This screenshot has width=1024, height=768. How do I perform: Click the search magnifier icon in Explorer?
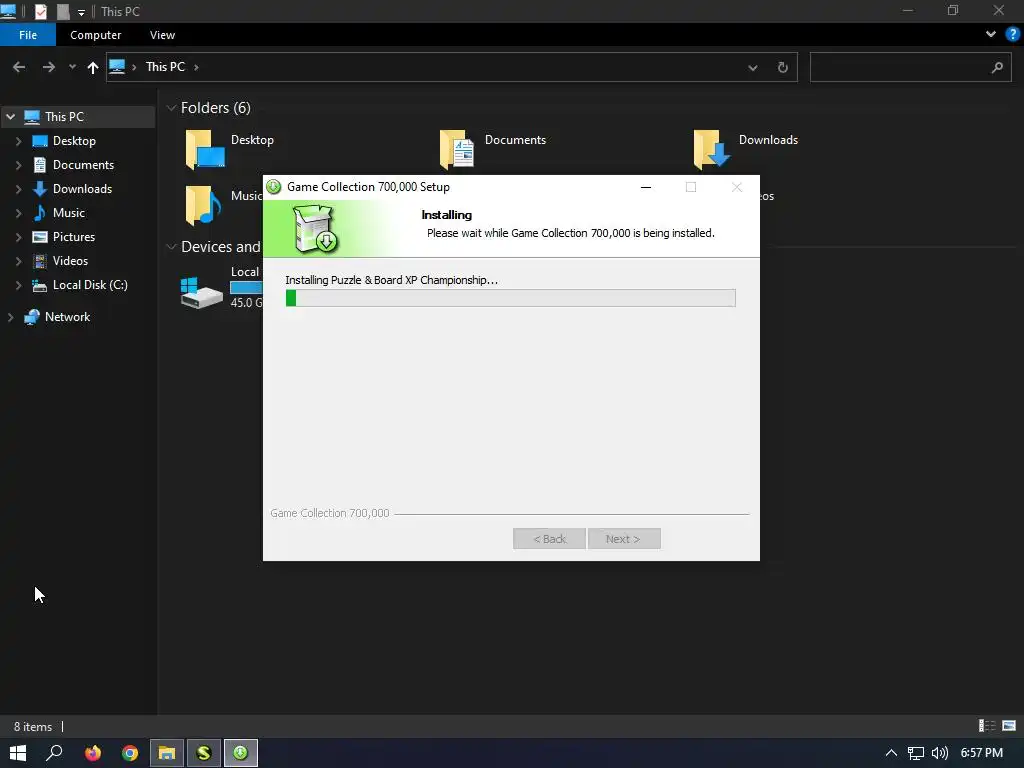pos(997,67)
